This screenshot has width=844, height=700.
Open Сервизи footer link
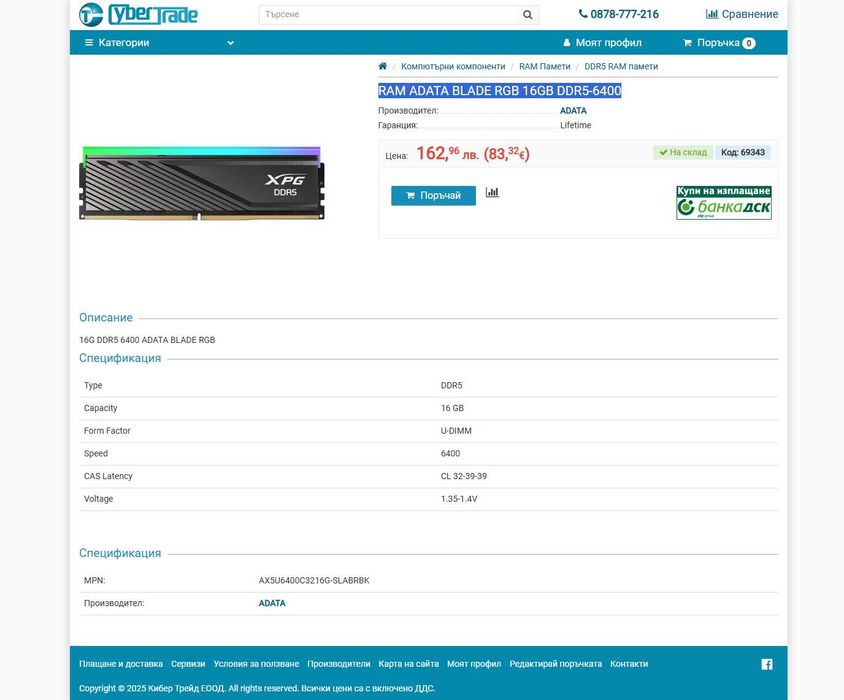188,664
